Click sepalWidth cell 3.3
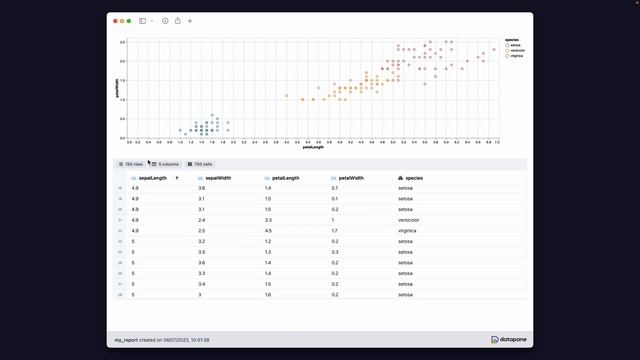 pyautogui.click(x=202, y=273)
